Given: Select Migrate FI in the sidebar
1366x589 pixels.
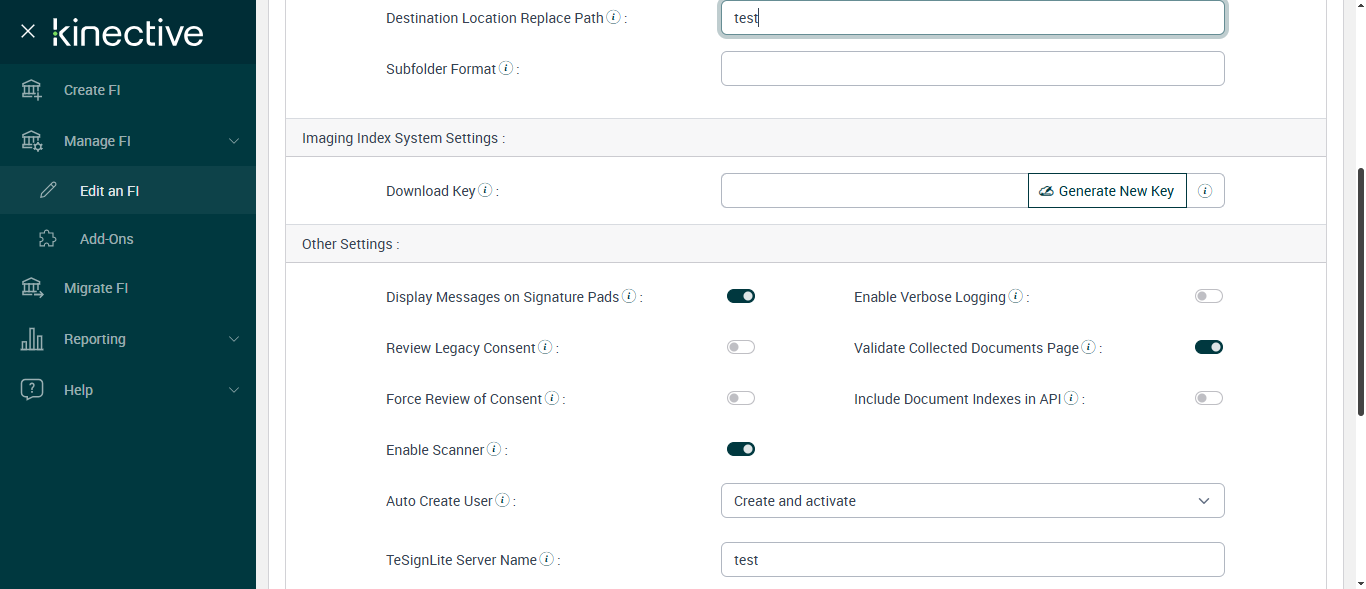Looking at the screenshot, I should pos(96,288).
